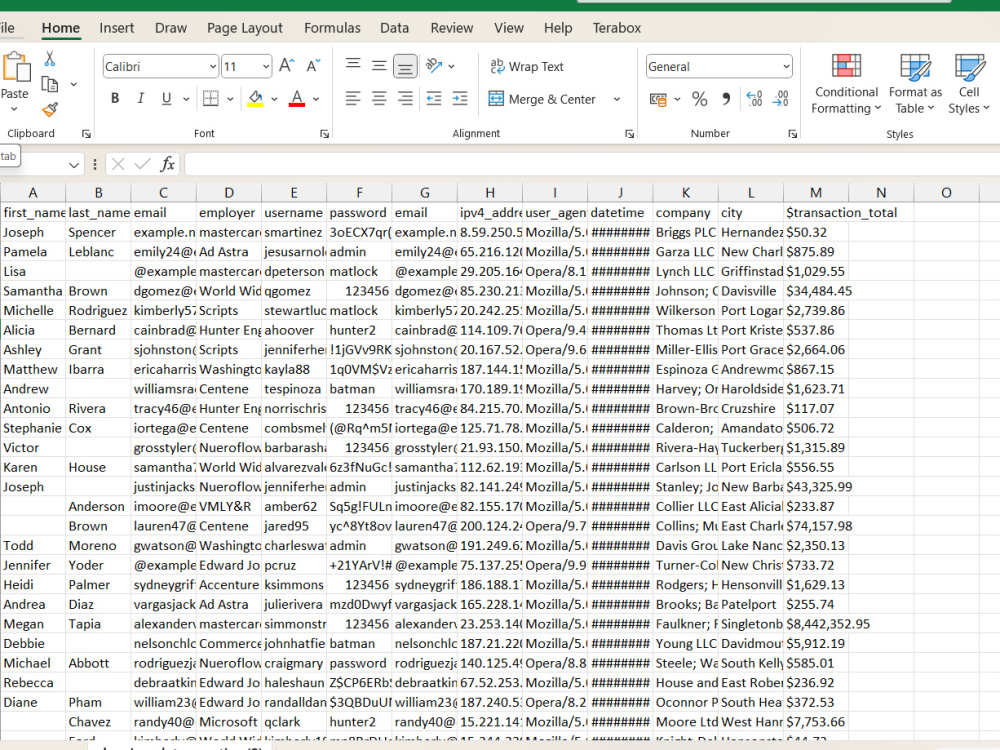This screenshot has height=750, width=1000.
Task: Select Bottom Align icon
Action: click(405, 66)
